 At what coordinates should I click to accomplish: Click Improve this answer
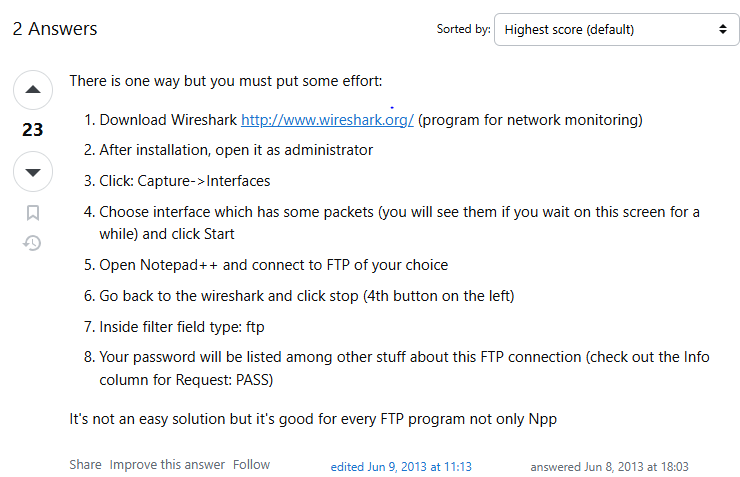[x=167, y=464]
